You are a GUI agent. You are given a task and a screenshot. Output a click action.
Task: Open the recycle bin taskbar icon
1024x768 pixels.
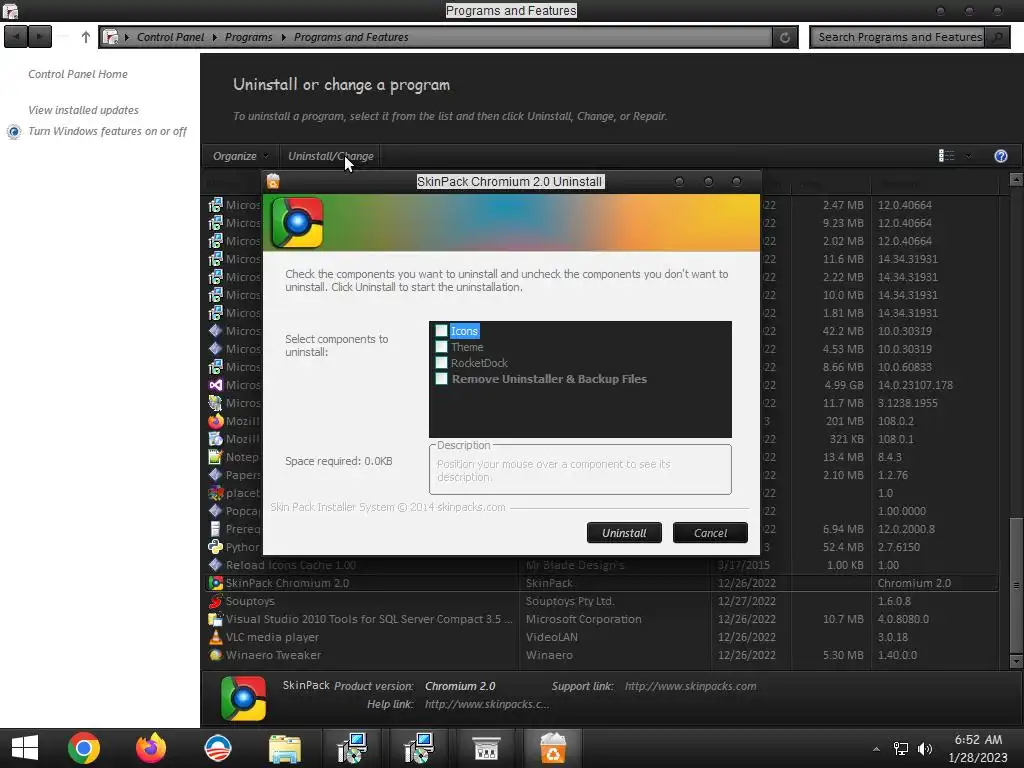(x=552, y=748)
